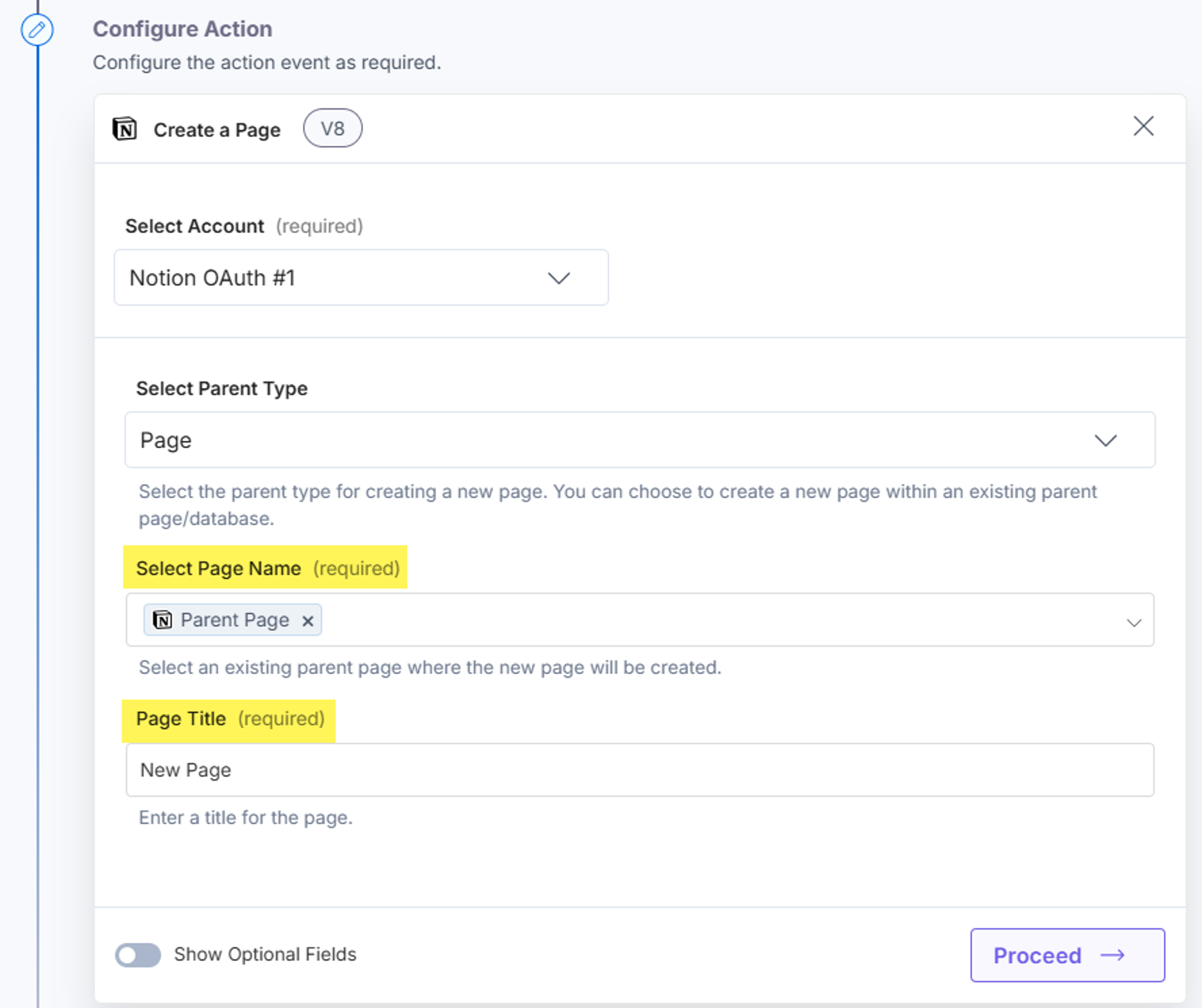Click the V8 version badge
Viewport: 1202px width, 1008px height.
[x=332, y=128]
